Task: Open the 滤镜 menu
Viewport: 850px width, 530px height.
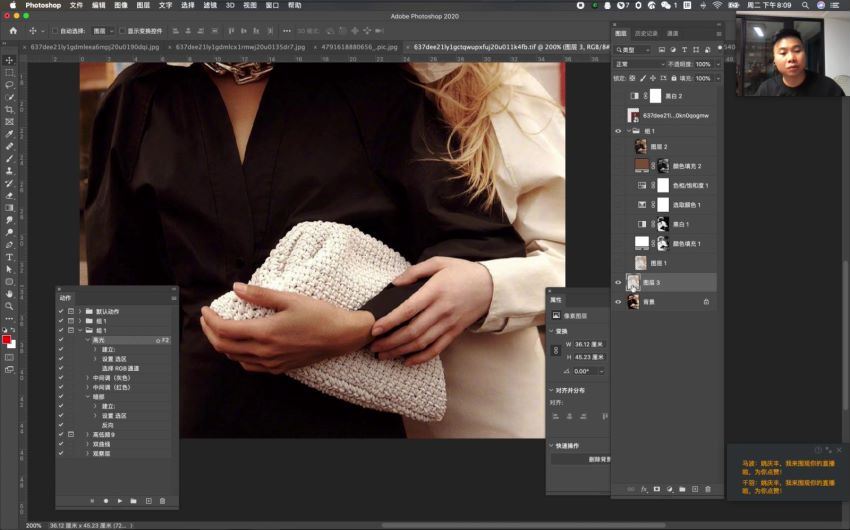Action: (210, 5)
